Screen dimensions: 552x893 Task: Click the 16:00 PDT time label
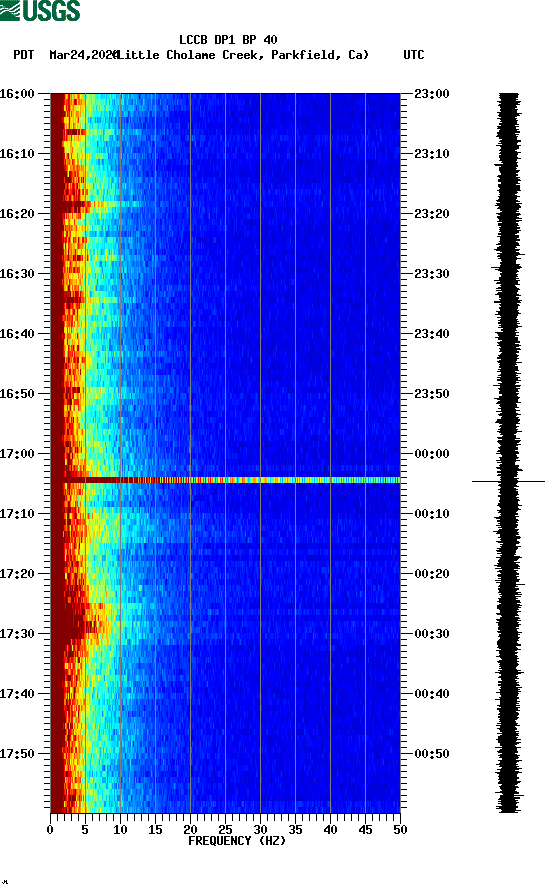(17, 93)
